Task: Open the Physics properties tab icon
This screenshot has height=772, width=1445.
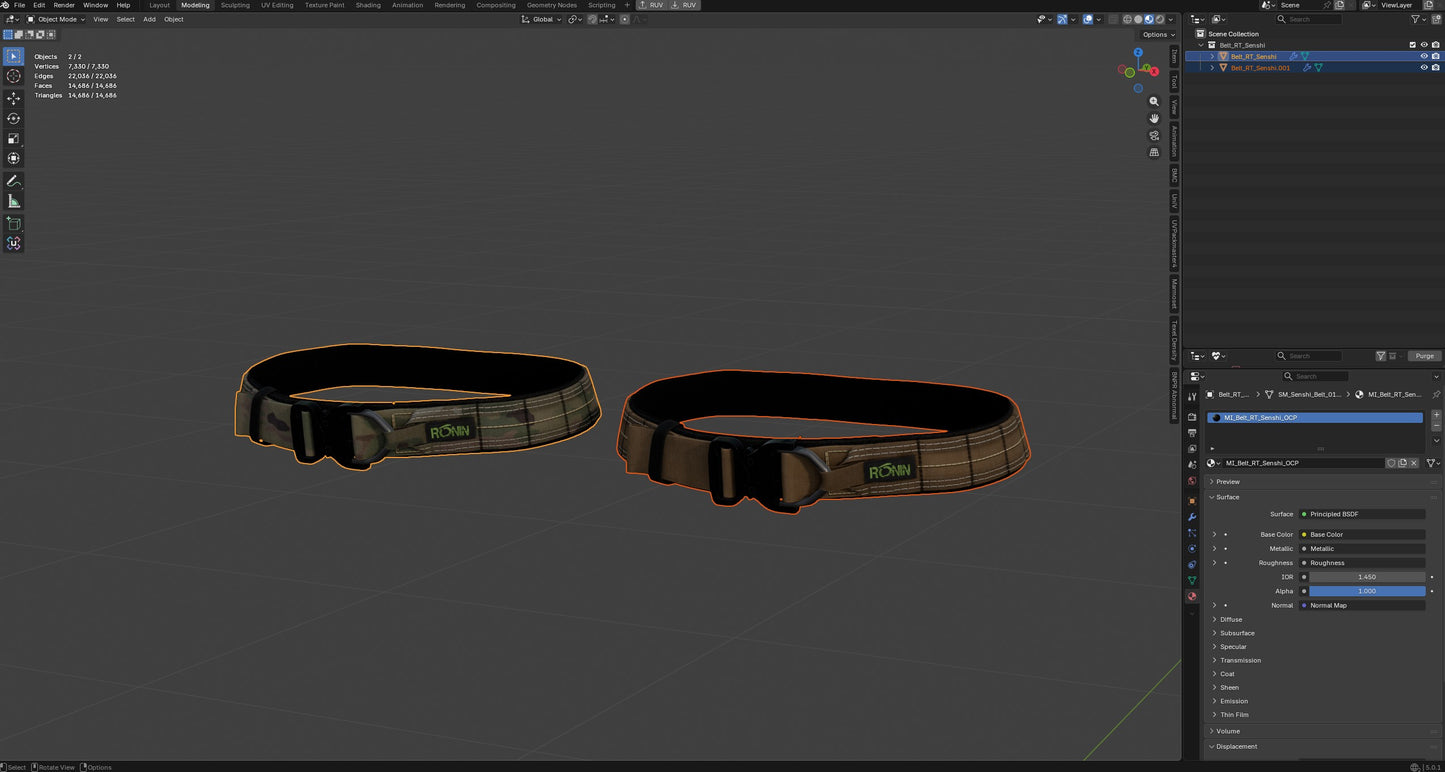Action: point(1192,549)
